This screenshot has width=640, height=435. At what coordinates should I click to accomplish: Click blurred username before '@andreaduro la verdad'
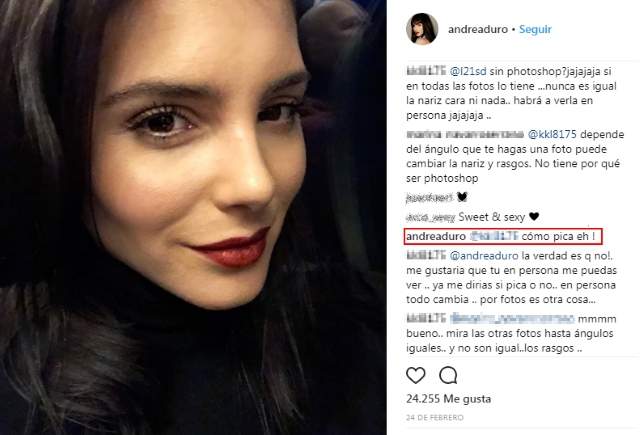[x=425, y=256]
